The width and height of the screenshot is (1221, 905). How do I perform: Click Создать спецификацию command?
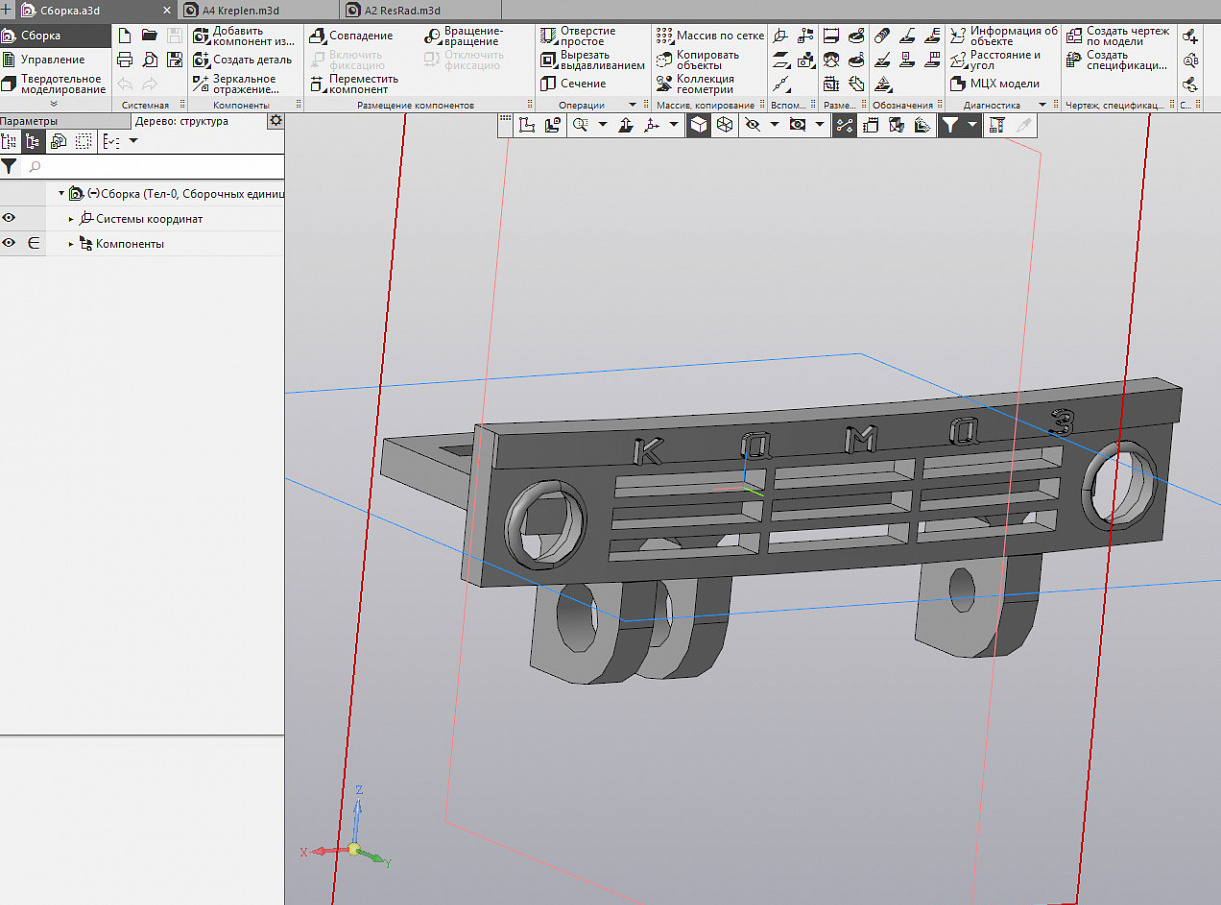1116,60
